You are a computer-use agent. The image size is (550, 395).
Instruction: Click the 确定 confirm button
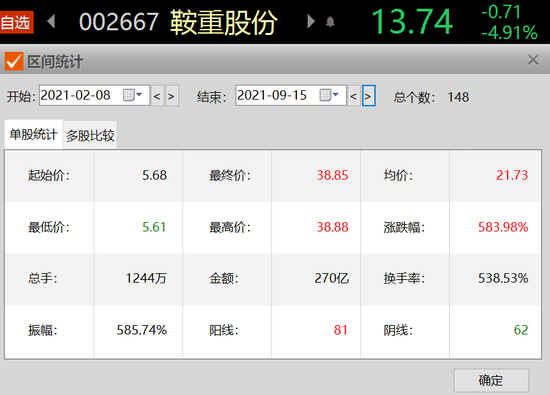[491, 380]
